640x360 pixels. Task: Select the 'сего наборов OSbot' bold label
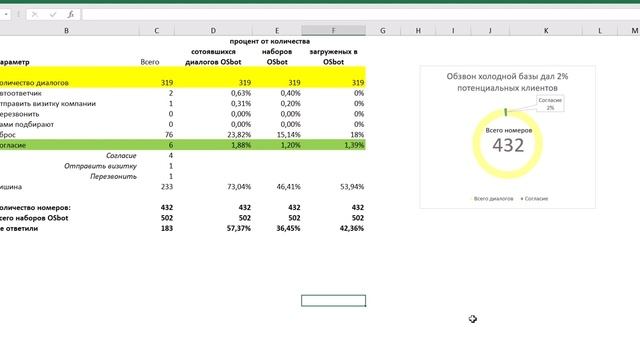(34, 218)
